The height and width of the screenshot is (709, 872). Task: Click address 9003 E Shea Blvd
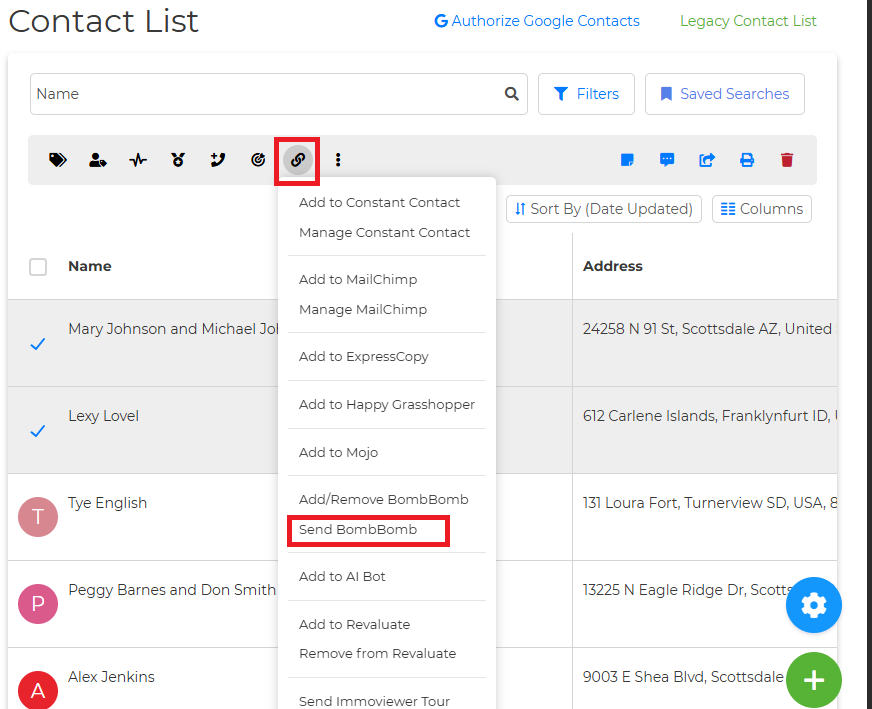point(683,677)
